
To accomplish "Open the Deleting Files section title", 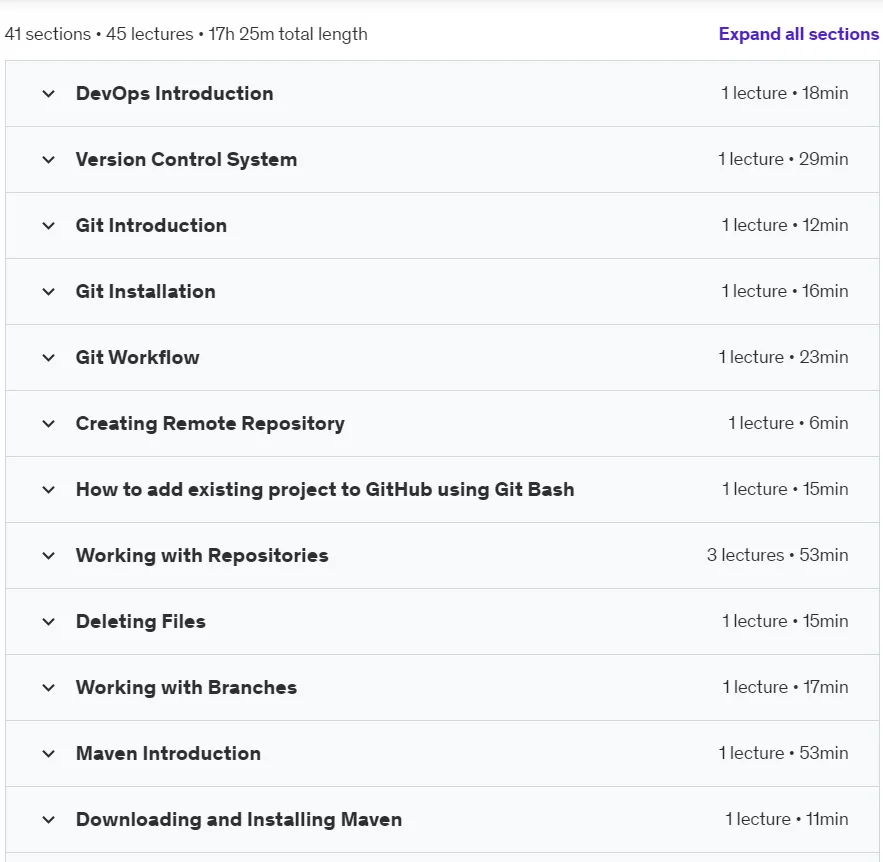I will [x=141, y=622].
